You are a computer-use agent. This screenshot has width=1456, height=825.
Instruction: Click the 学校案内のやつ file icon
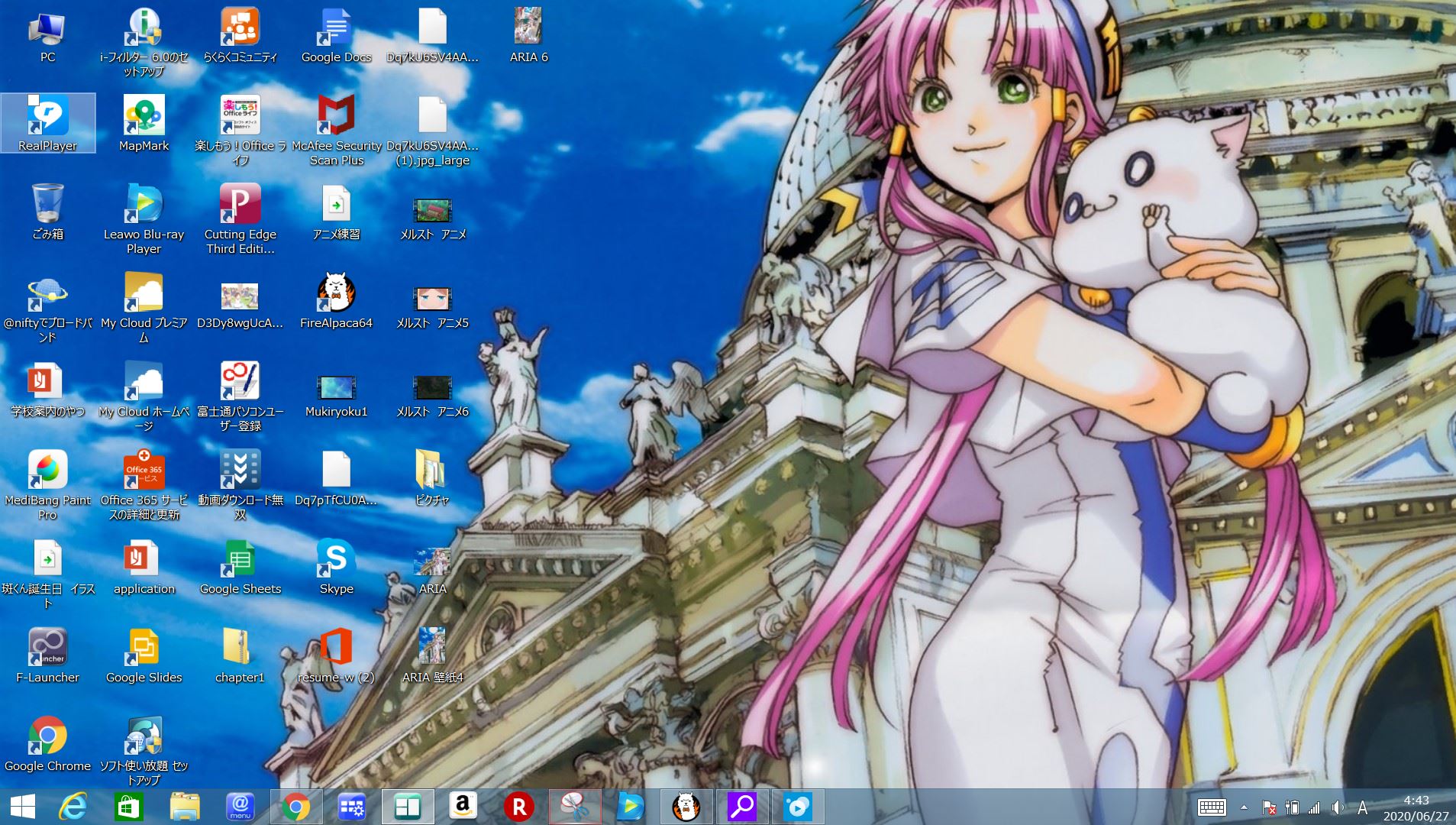[x=47, y=389]
